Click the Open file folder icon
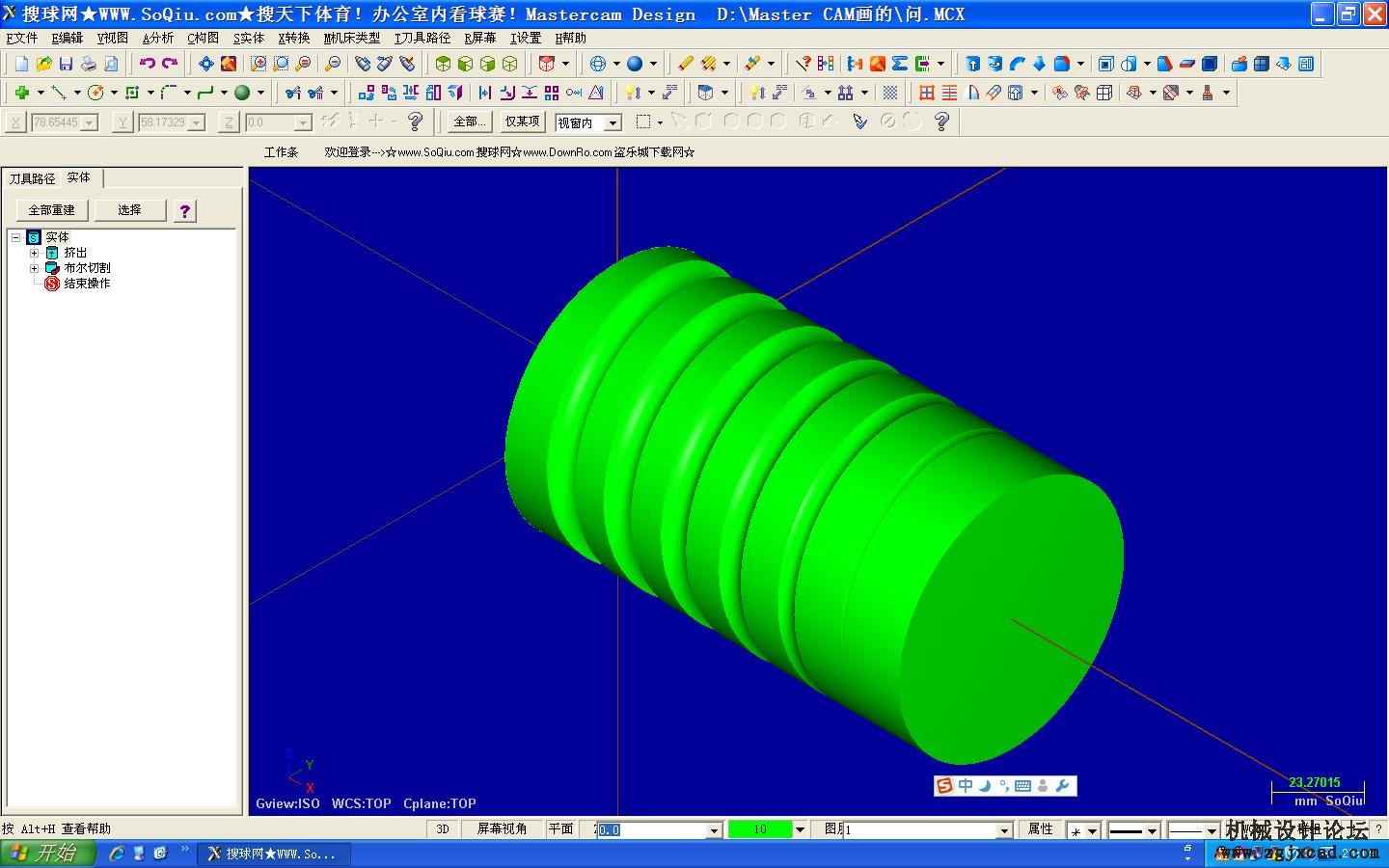Image resolution: width=1389 pixels, height=868 pixels. (43, 64)
